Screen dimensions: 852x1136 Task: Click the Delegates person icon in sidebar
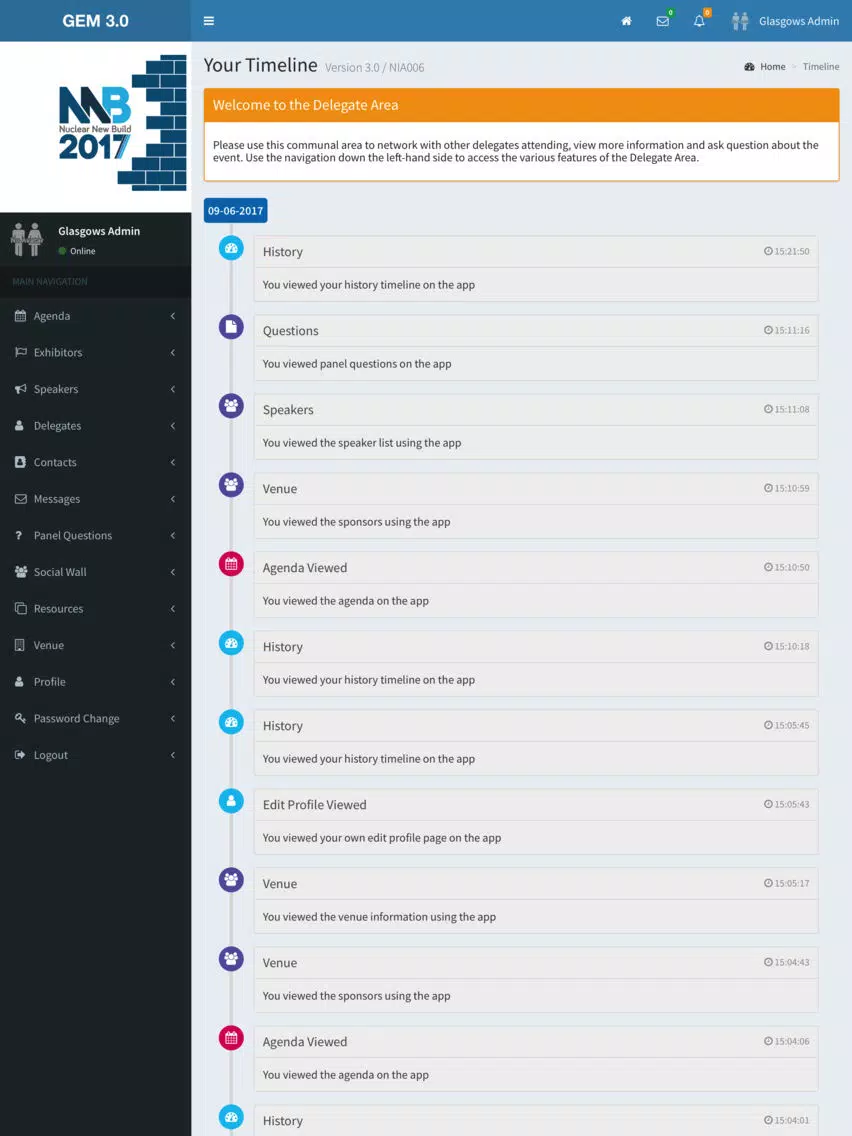20,425
